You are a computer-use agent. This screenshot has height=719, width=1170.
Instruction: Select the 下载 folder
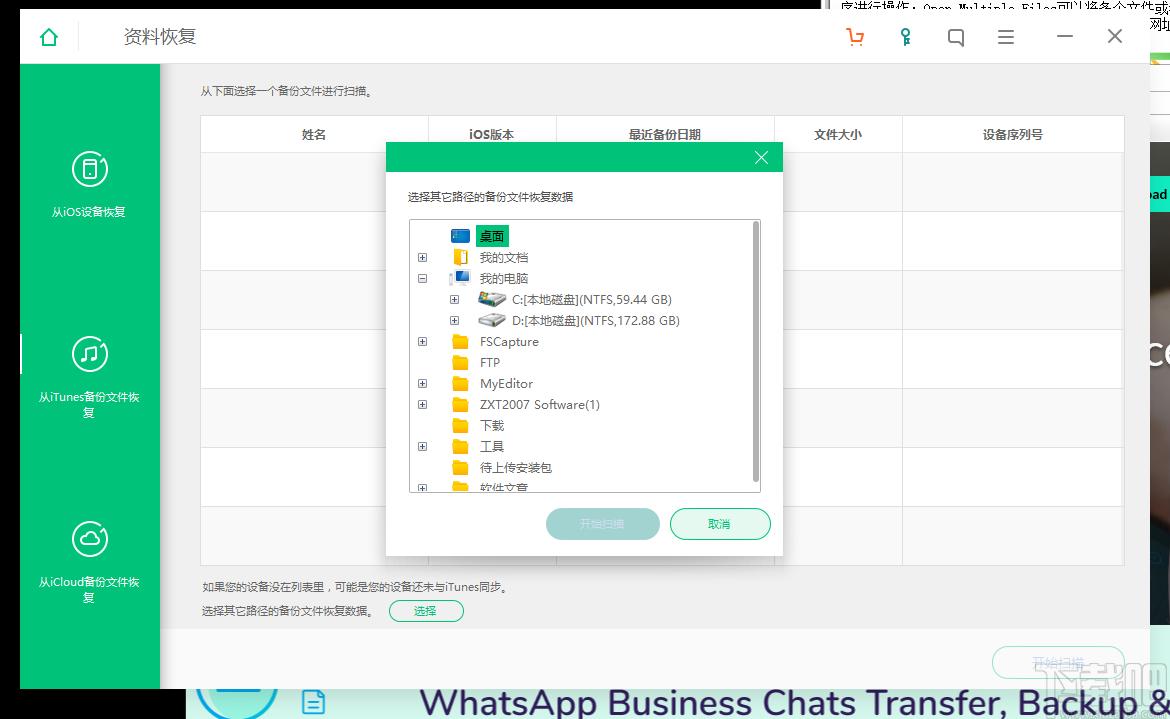coord(492,425)
